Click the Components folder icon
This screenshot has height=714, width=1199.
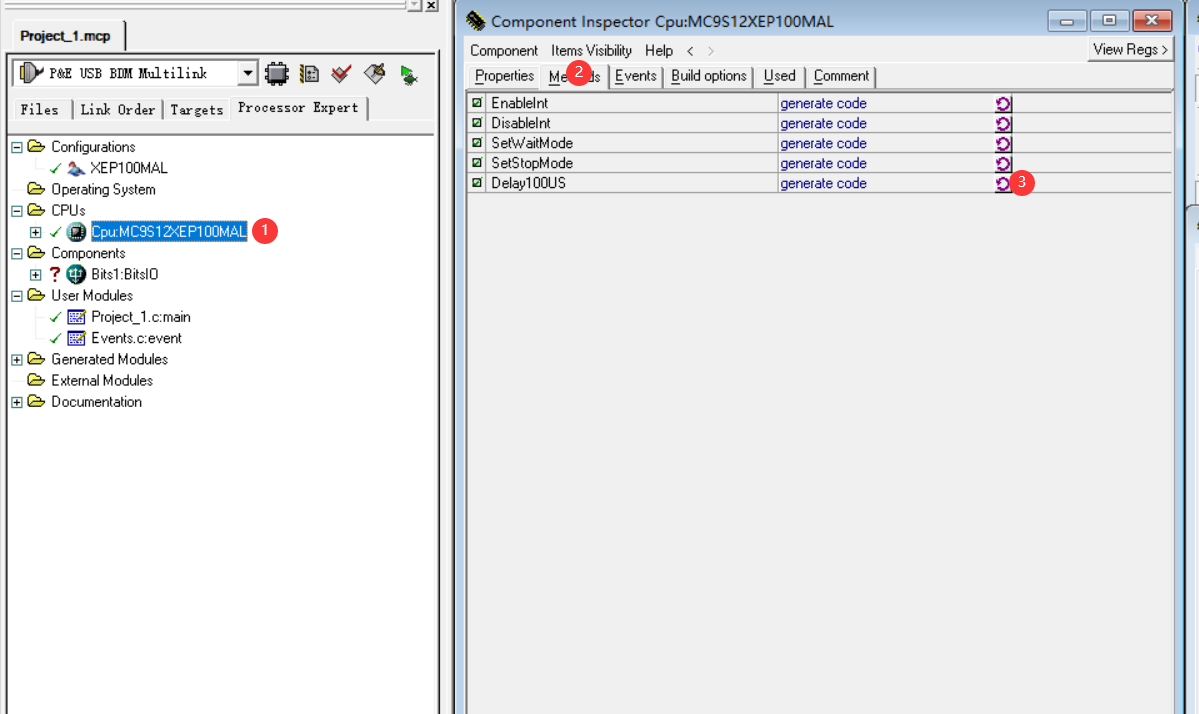pos(36,252)
